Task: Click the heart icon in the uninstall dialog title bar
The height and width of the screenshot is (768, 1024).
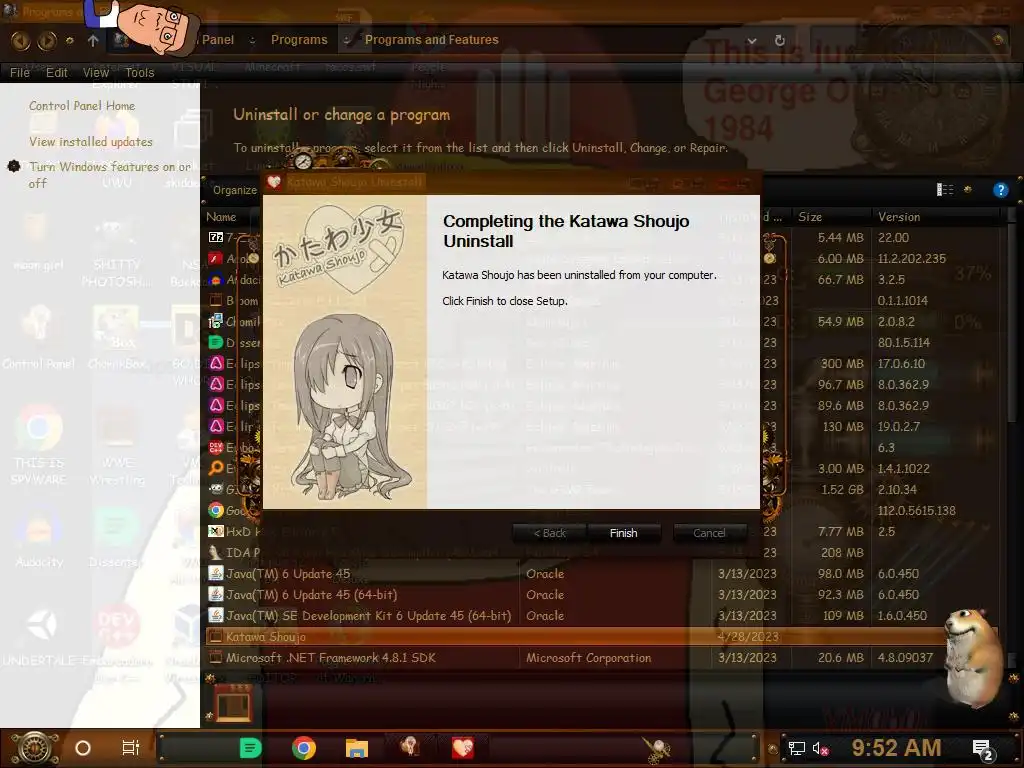Action: point(274,182)
